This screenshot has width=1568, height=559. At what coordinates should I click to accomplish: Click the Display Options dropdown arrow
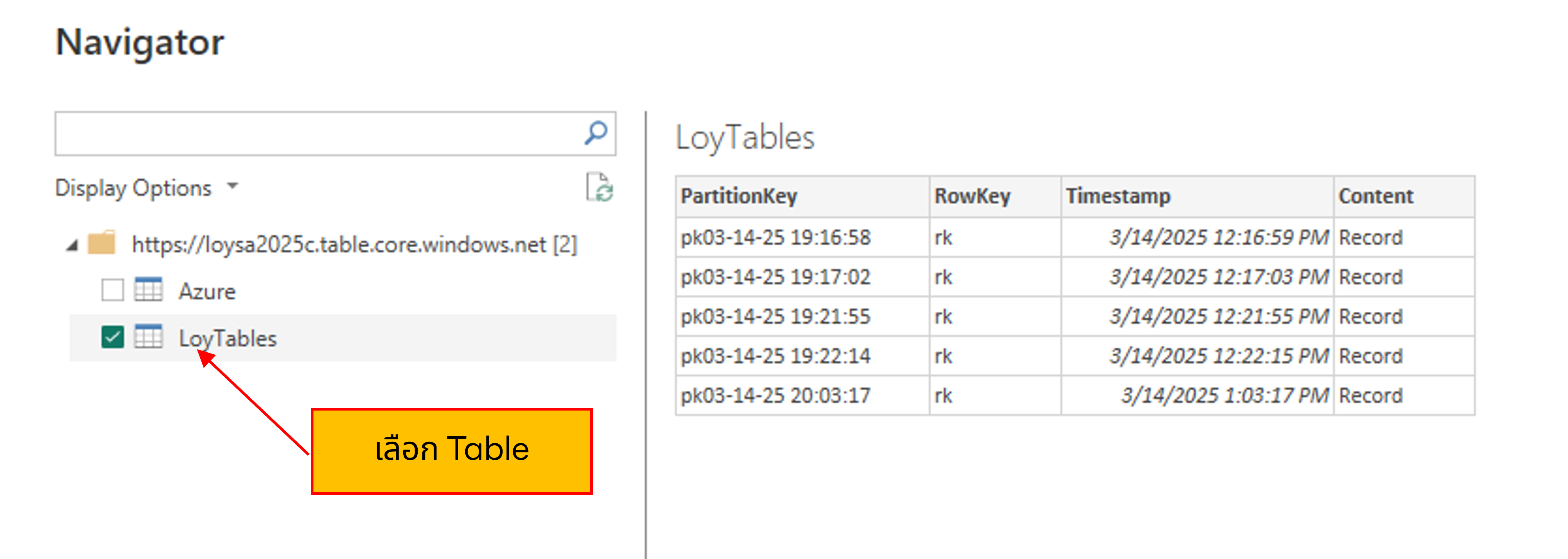click(233, 186)
